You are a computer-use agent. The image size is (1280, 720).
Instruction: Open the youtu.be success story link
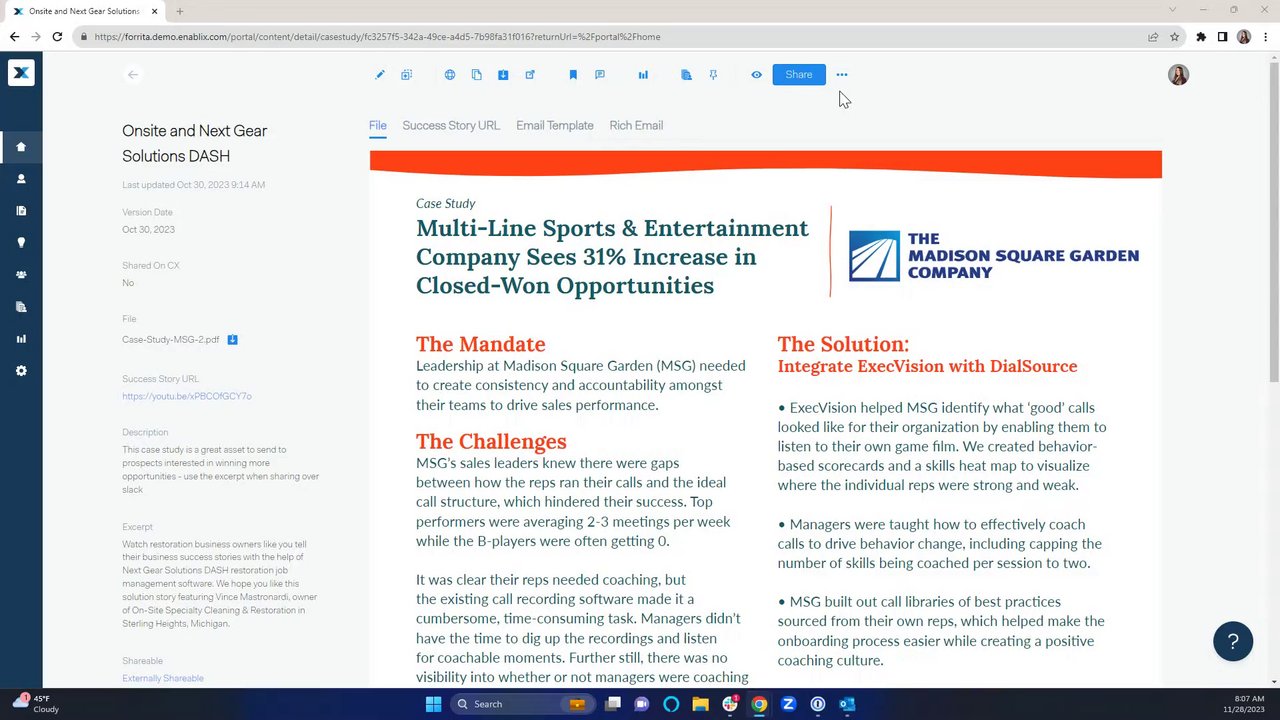pos(187,397)
